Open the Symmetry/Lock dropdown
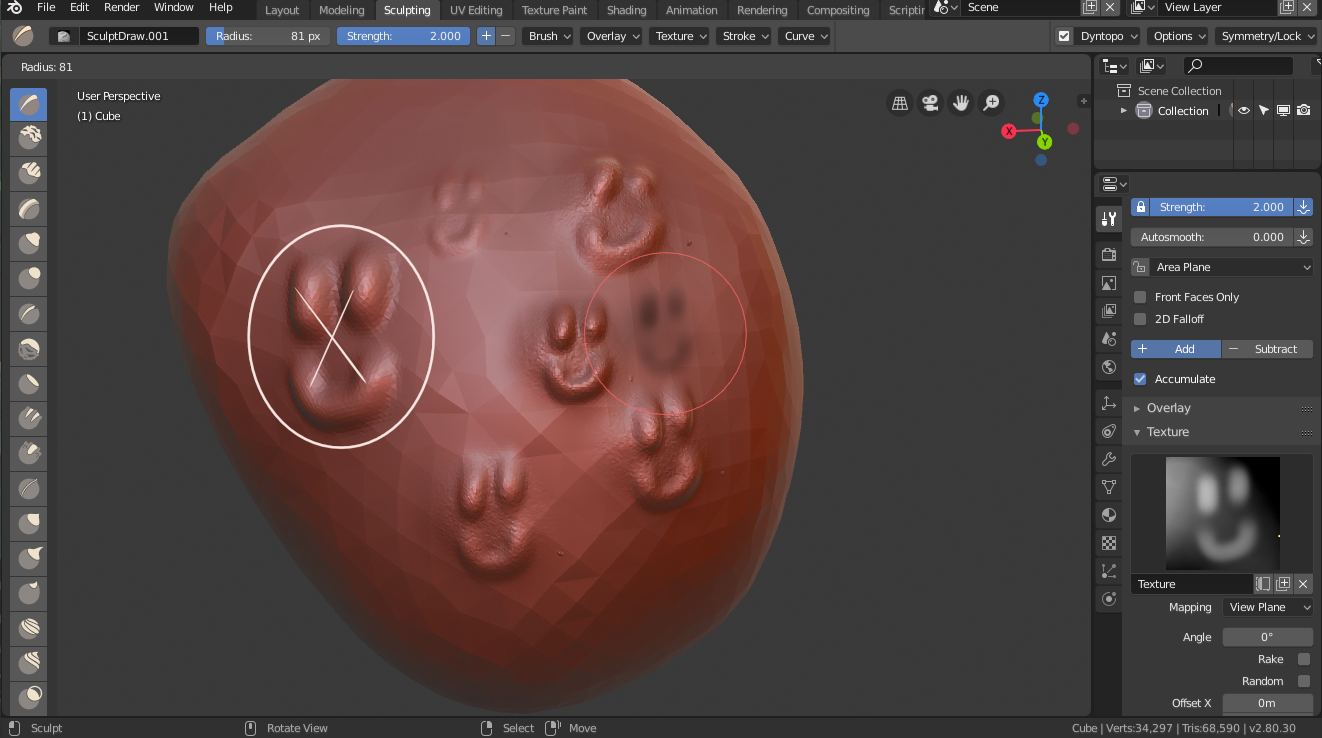 1267,36
